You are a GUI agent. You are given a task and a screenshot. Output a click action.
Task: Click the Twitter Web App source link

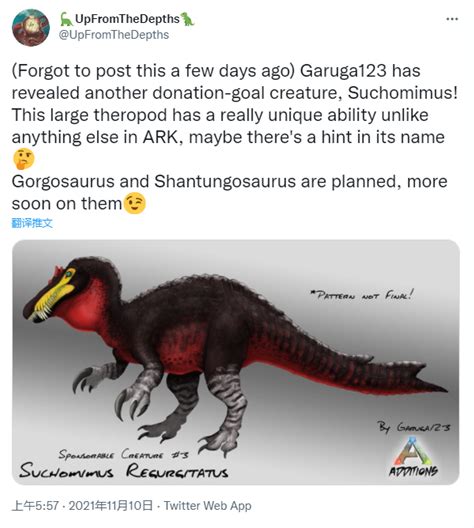207,505
